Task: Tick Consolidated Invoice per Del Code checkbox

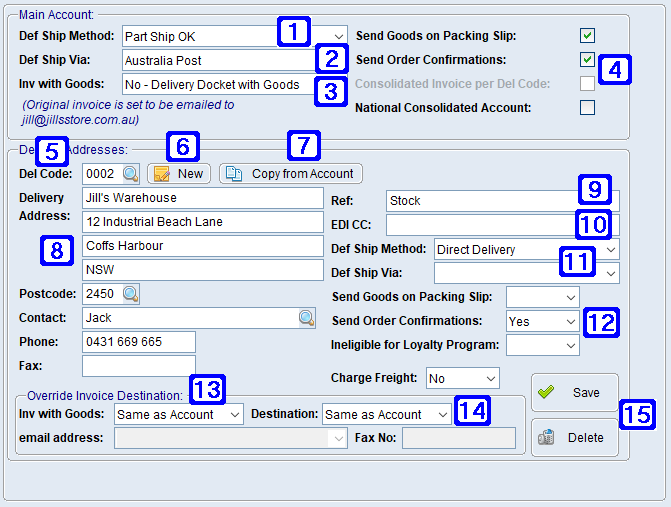Action: point(587,83)
